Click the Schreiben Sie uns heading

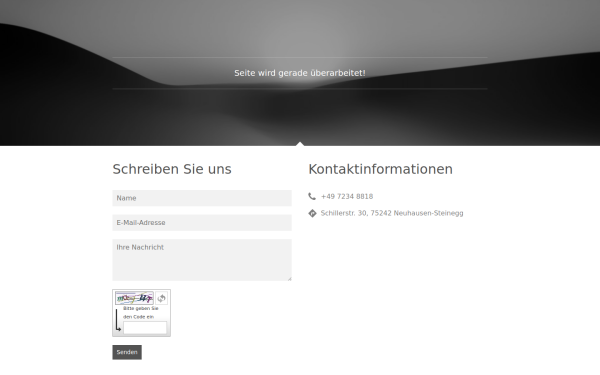coord(172,169)
